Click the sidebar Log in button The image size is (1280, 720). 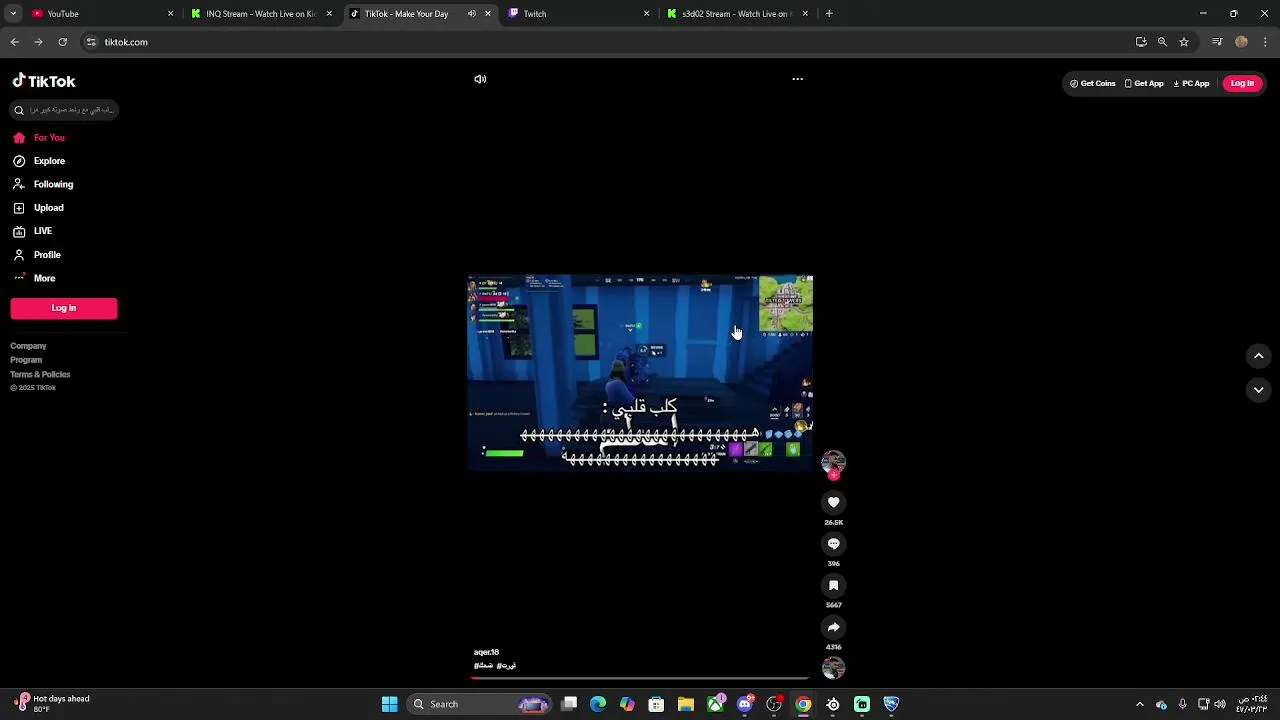(x=64, y=308)
